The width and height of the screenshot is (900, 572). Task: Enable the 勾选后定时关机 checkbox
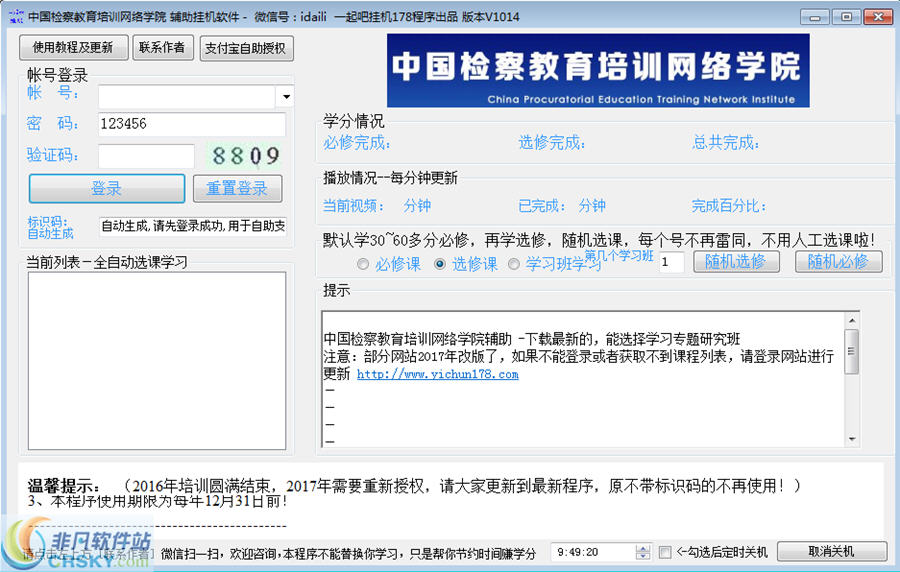click(665, 552)
